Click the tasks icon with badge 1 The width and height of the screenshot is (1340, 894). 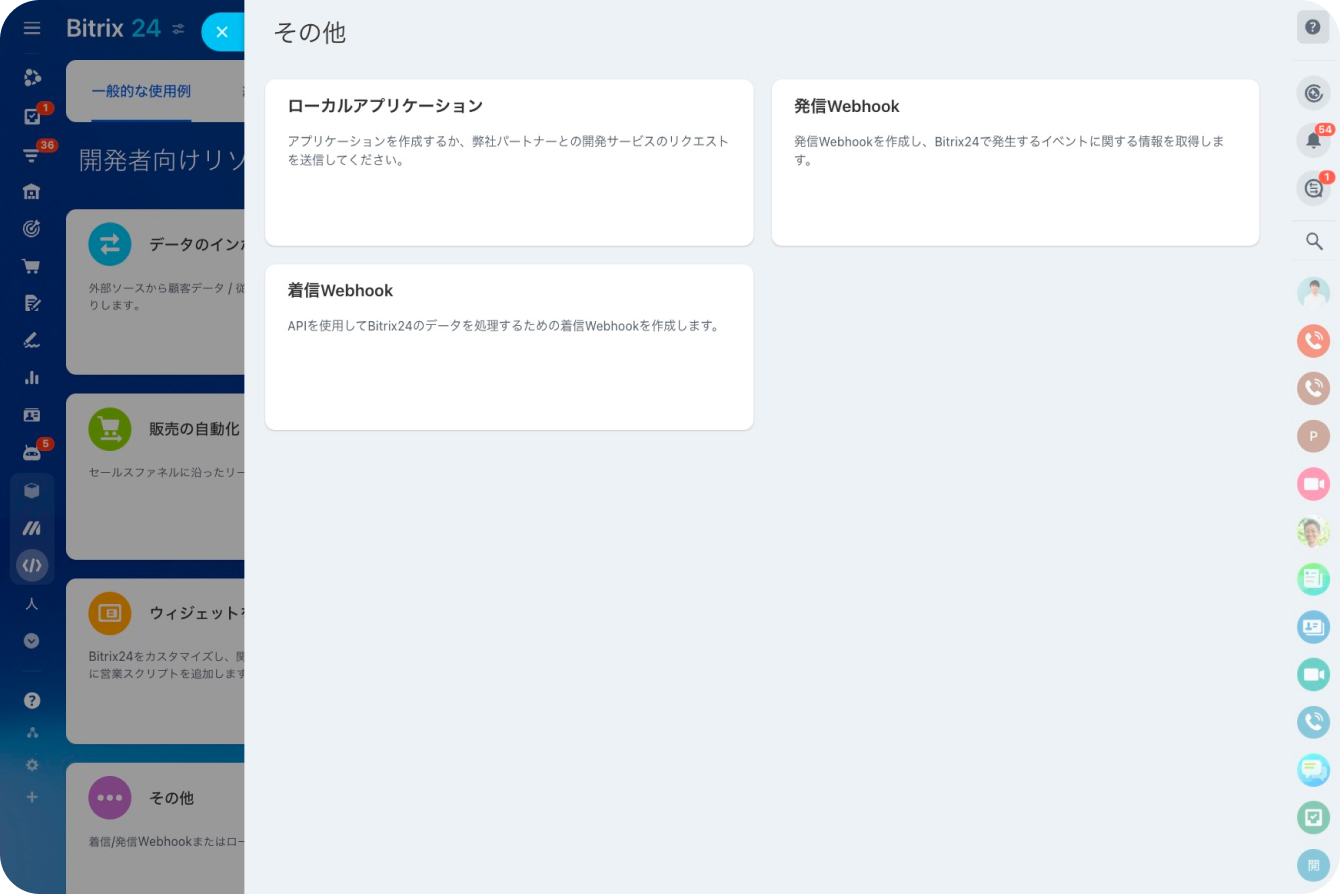point(32,116)
